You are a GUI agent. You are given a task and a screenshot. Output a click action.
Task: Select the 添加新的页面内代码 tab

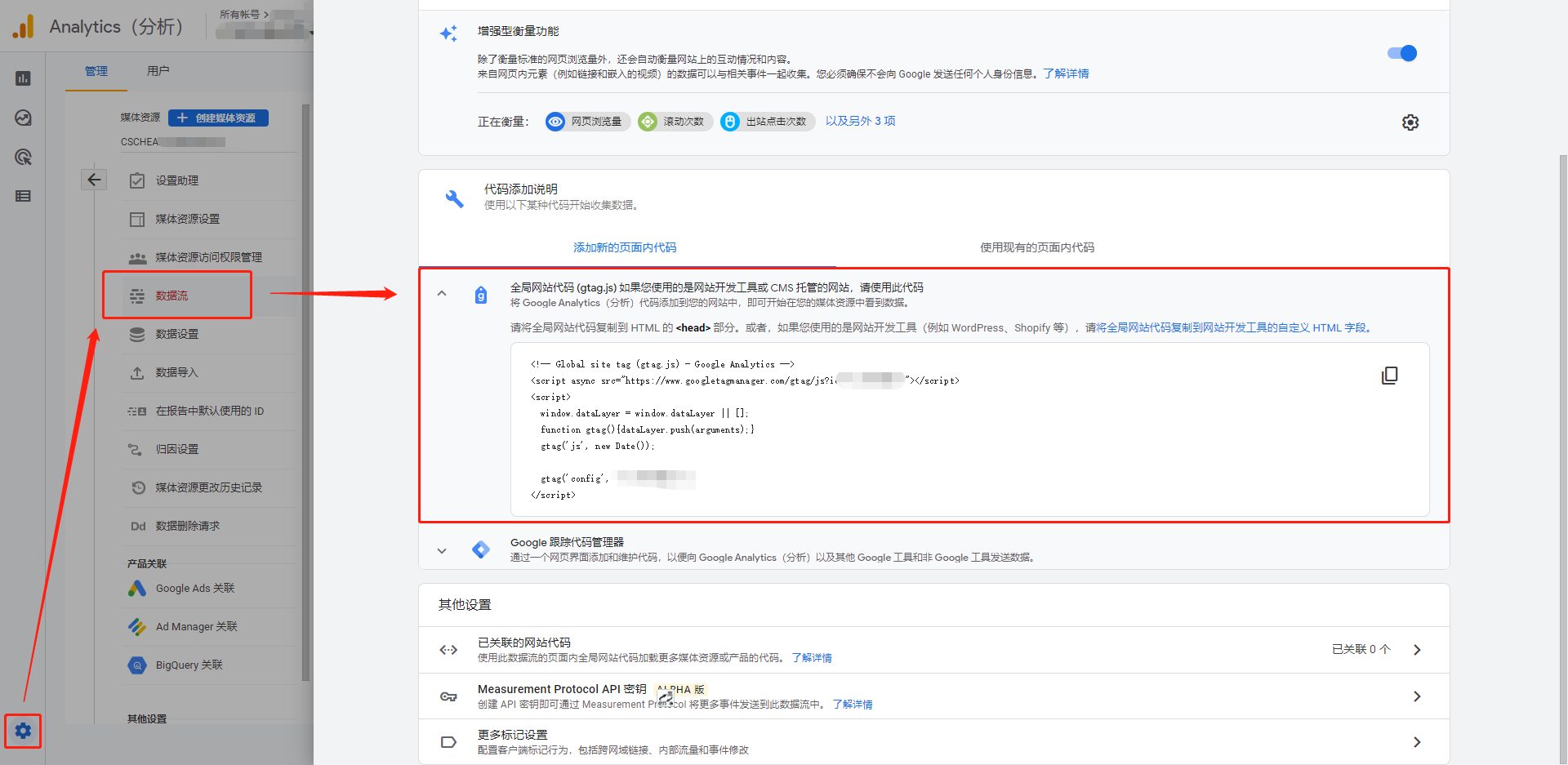[625, 247]
